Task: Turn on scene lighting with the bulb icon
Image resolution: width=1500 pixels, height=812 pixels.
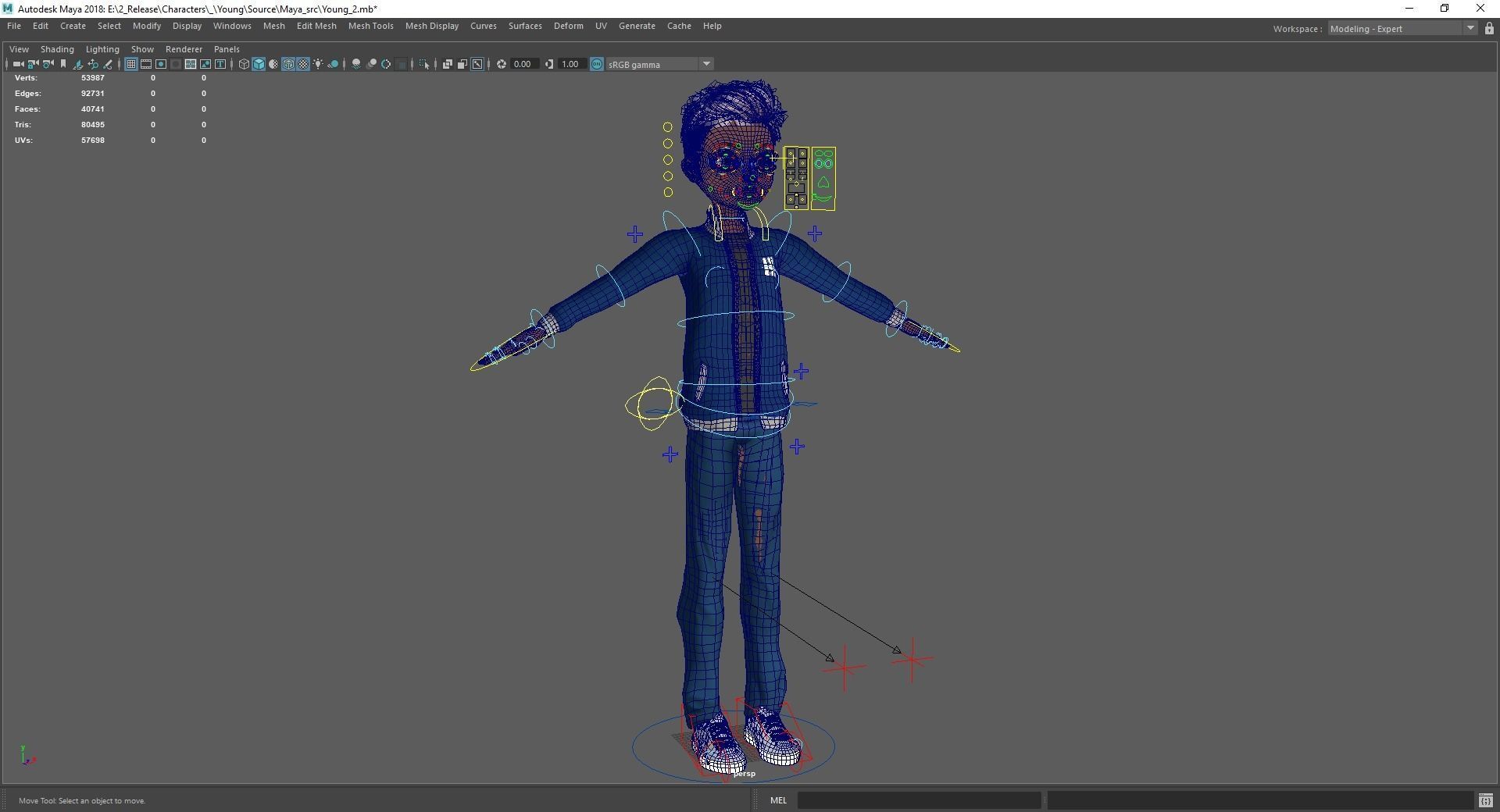Action: coord(318,64)
